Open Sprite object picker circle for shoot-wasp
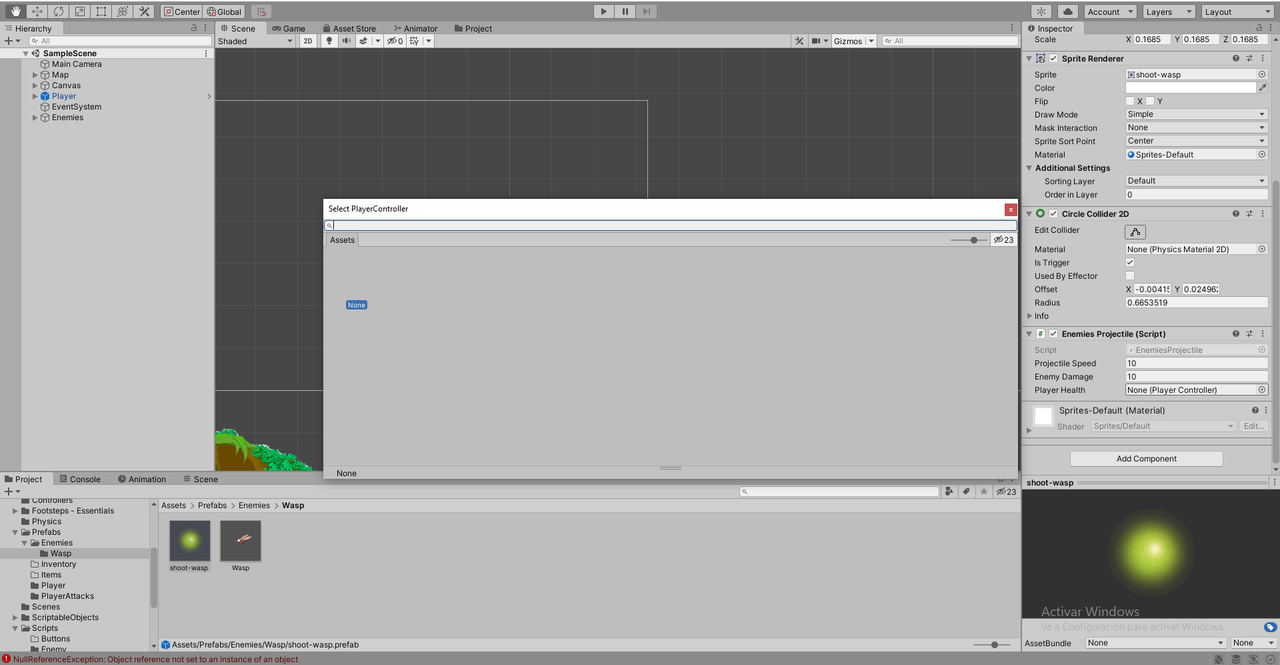This screenshot has width=1280, height=665. coord(1262,74)
